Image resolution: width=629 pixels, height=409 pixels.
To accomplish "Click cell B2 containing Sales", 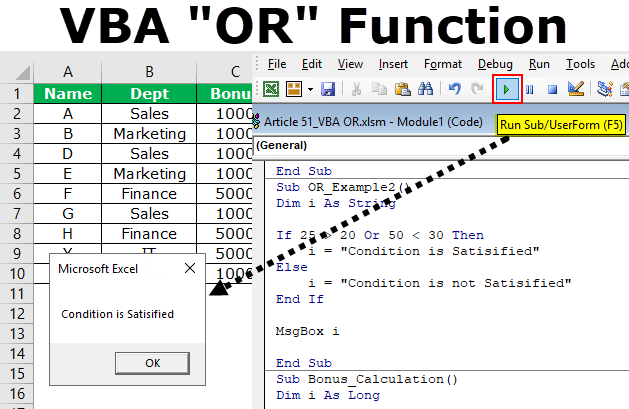I will pos(149,113).
